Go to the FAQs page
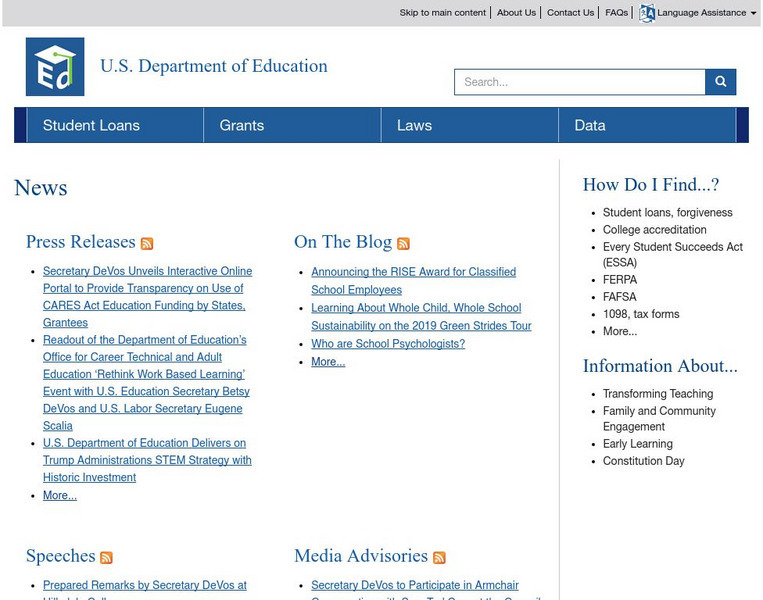 (x=616, y=13)
